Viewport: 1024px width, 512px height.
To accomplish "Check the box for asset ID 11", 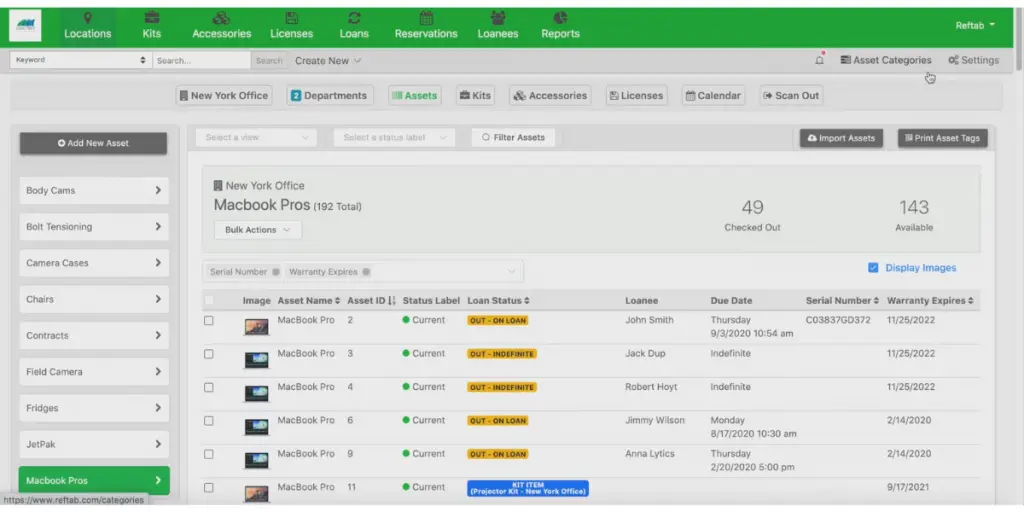I will click(209, 487).
